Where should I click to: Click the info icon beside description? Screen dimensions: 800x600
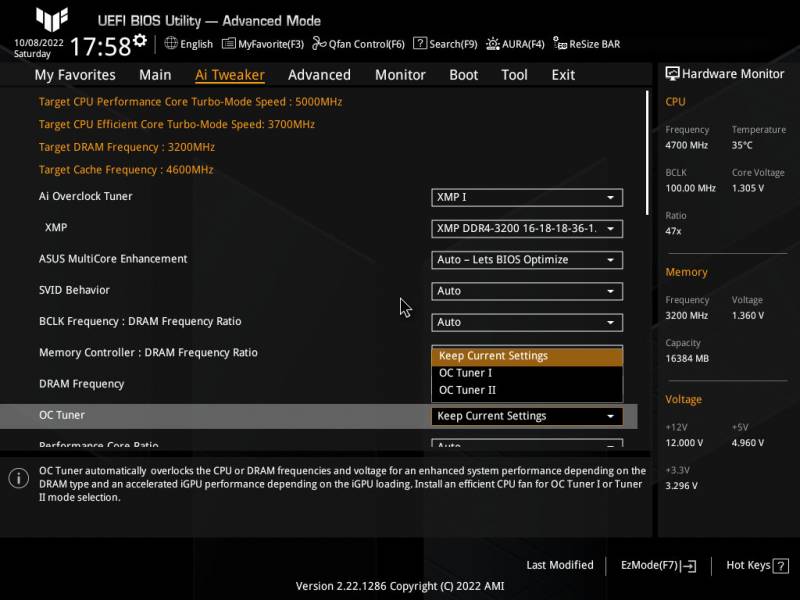[x=18, y=478]
